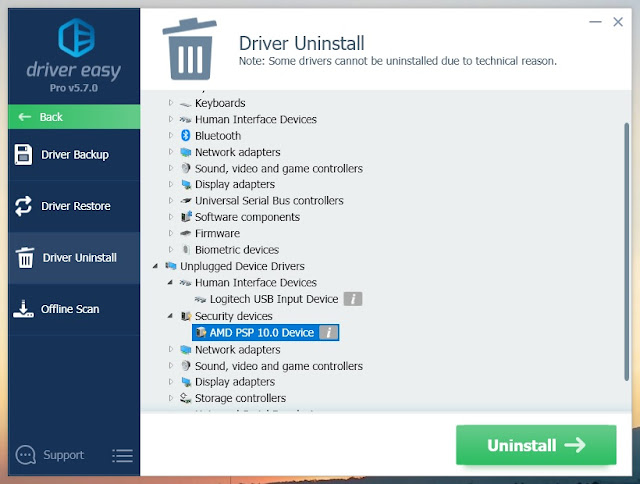This screenshot has width=640, height=484.
Task: Show info for Logitech USB Input Device
Action: click(353, 299)
